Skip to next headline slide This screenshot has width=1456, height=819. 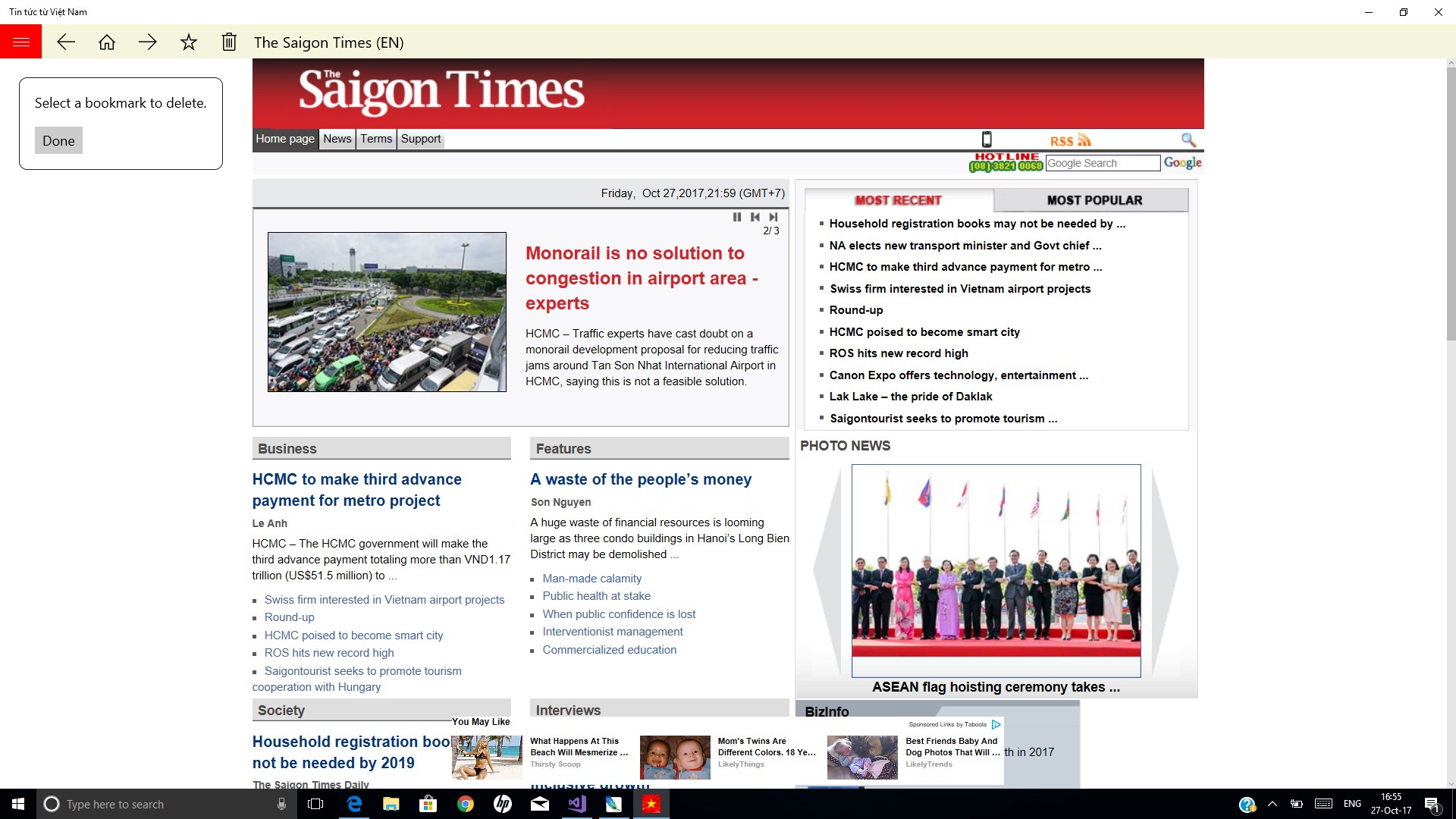773,217
